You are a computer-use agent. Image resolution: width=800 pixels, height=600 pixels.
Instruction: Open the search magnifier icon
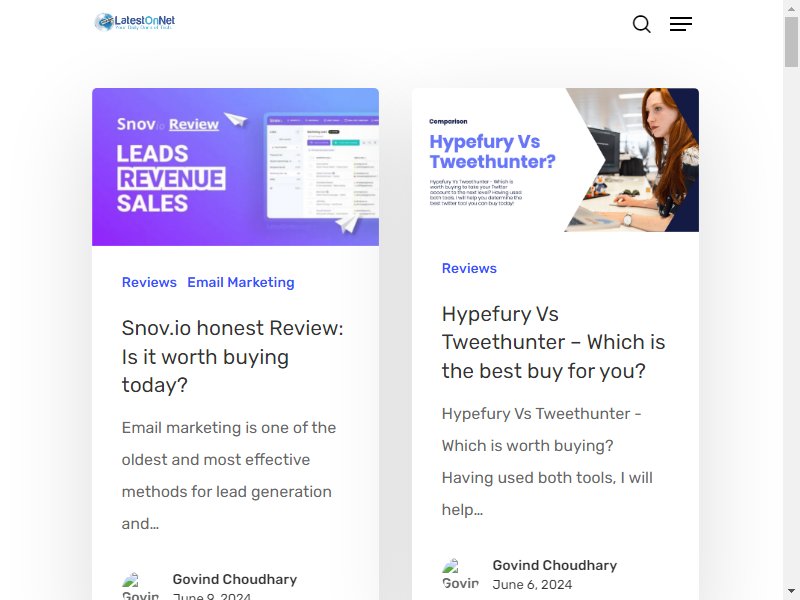[641, 24]
